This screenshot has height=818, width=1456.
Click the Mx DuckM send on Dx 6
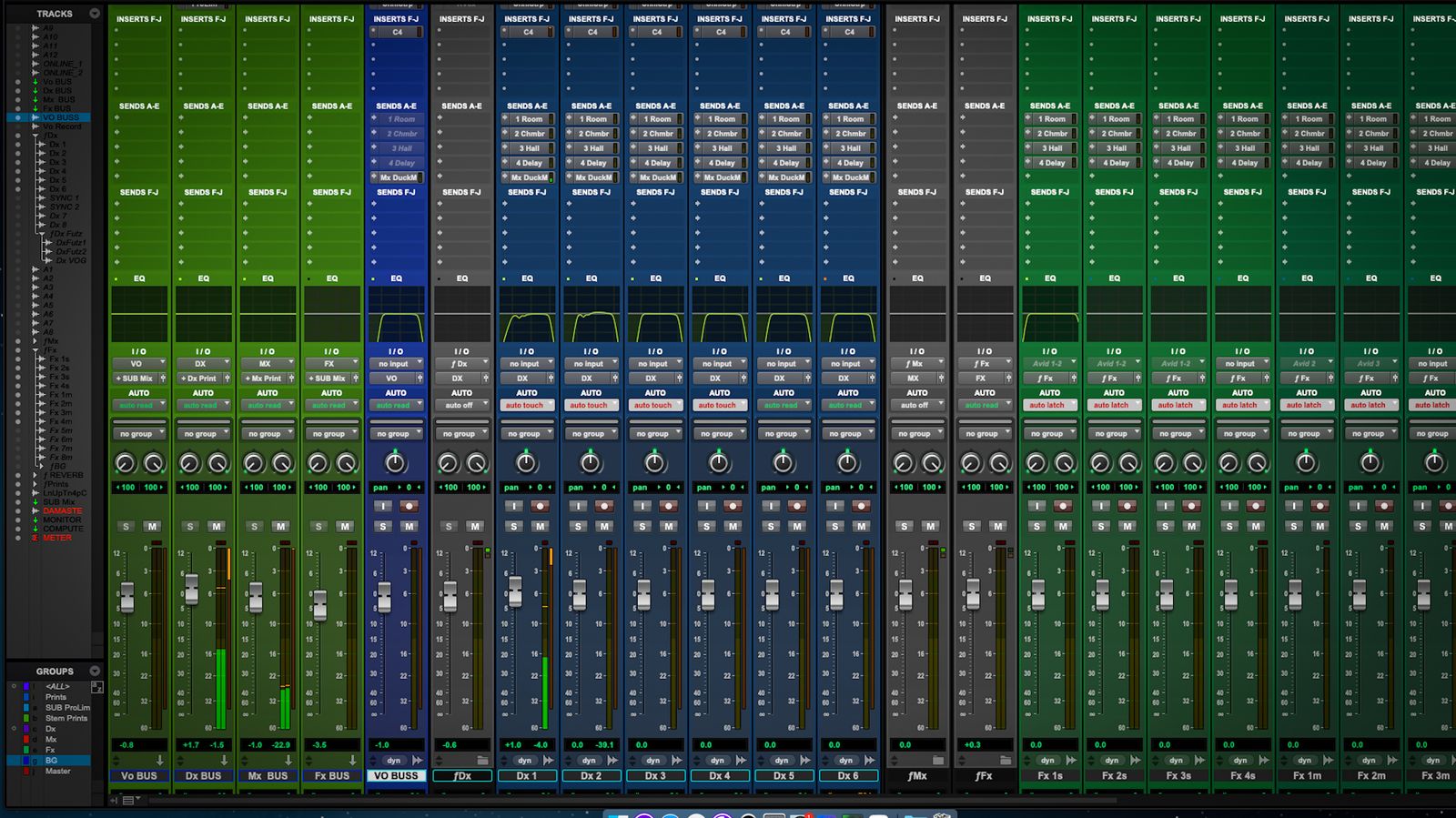(849, 178)
